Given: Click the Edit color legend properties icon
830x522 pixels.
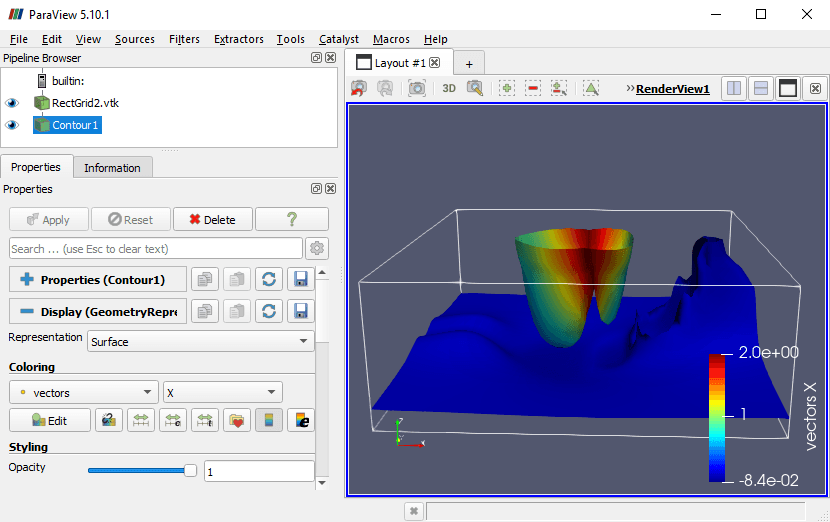Looking at the screenshot, I should tap(301, 421).
